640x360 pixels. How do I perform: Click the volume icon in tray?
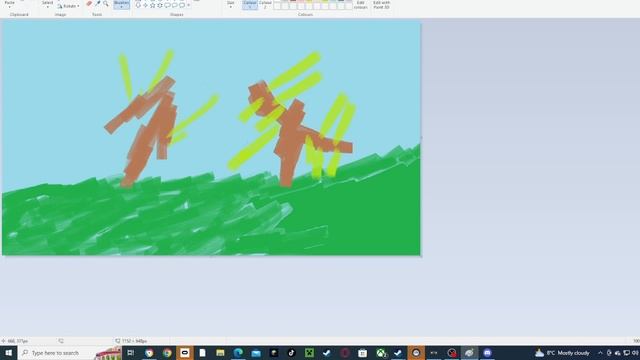coord(636,353)
